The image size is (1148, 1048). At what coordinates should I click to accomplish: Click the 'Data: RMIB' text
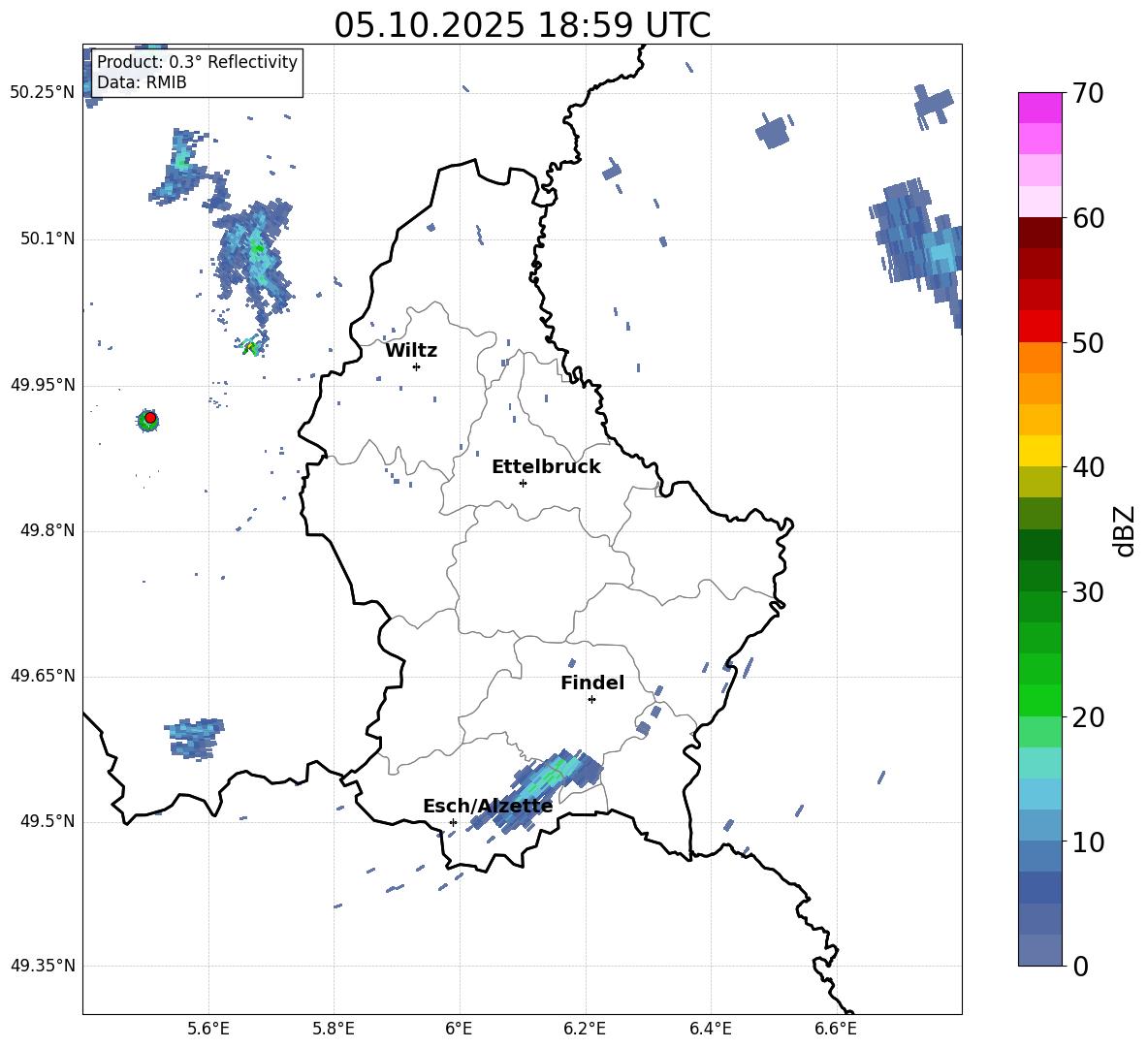142,82
